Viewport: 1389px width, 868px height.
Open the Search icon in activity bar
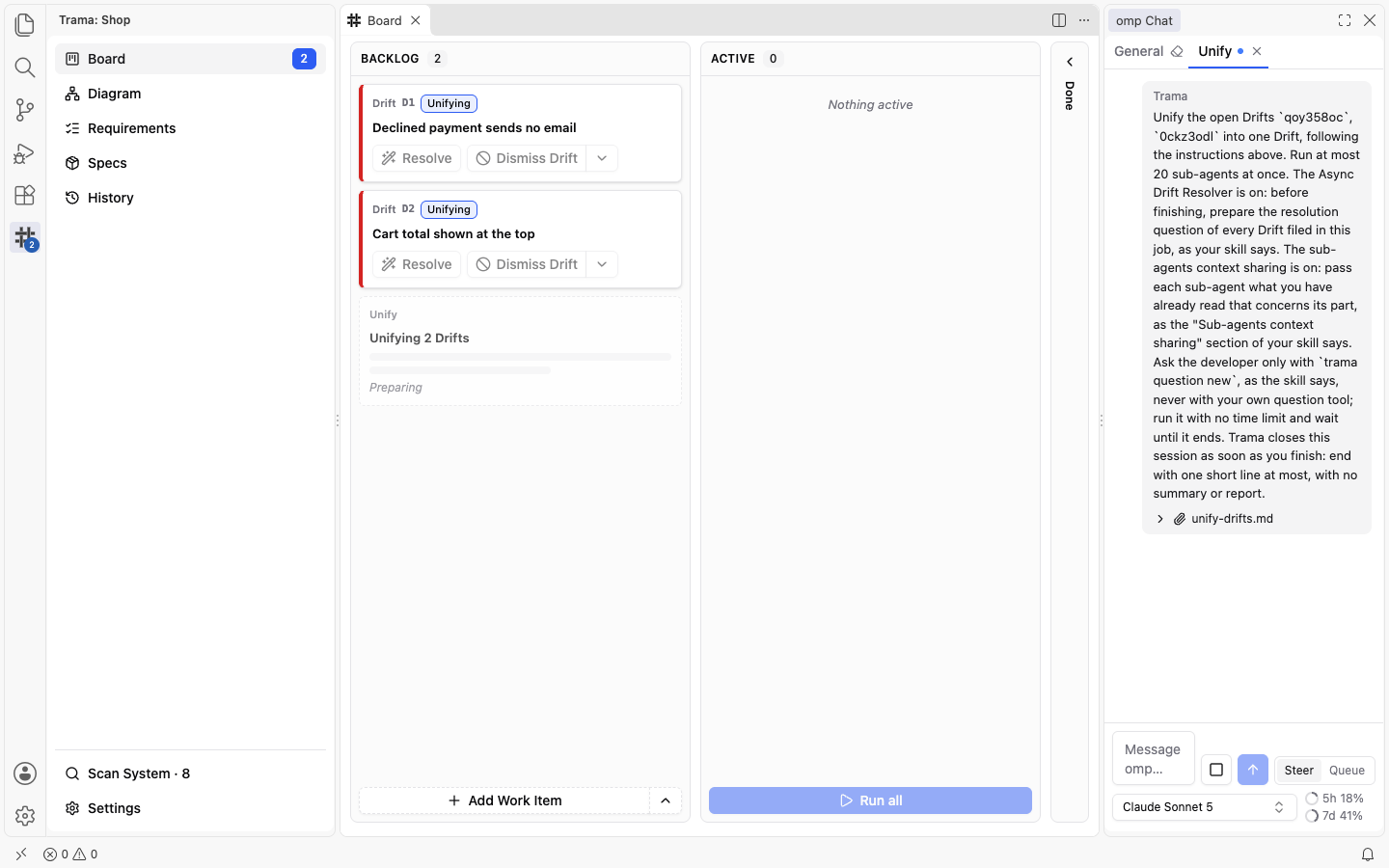25,67
